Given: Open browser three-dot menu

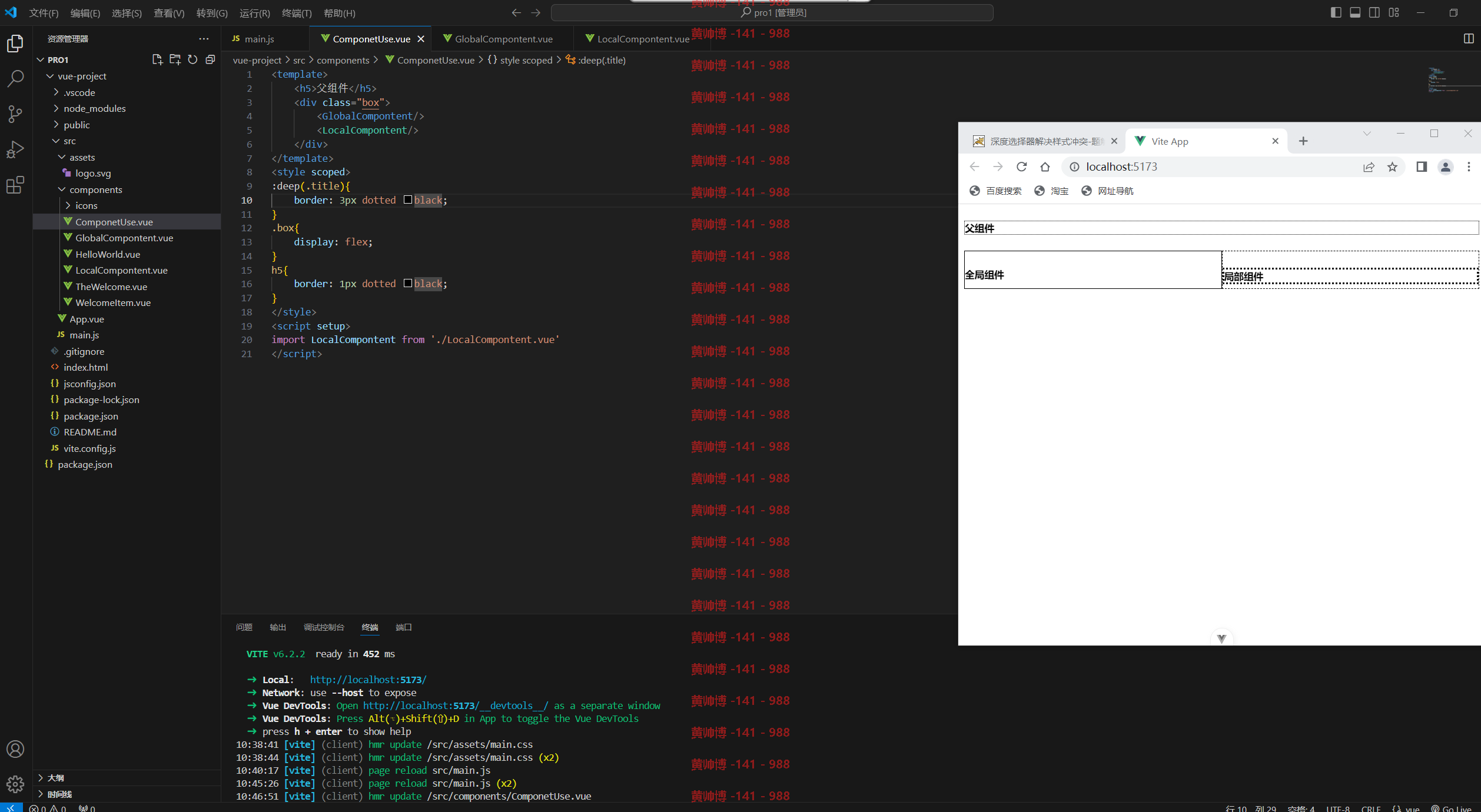Looking at the screenshot, I should point(1469,167).
